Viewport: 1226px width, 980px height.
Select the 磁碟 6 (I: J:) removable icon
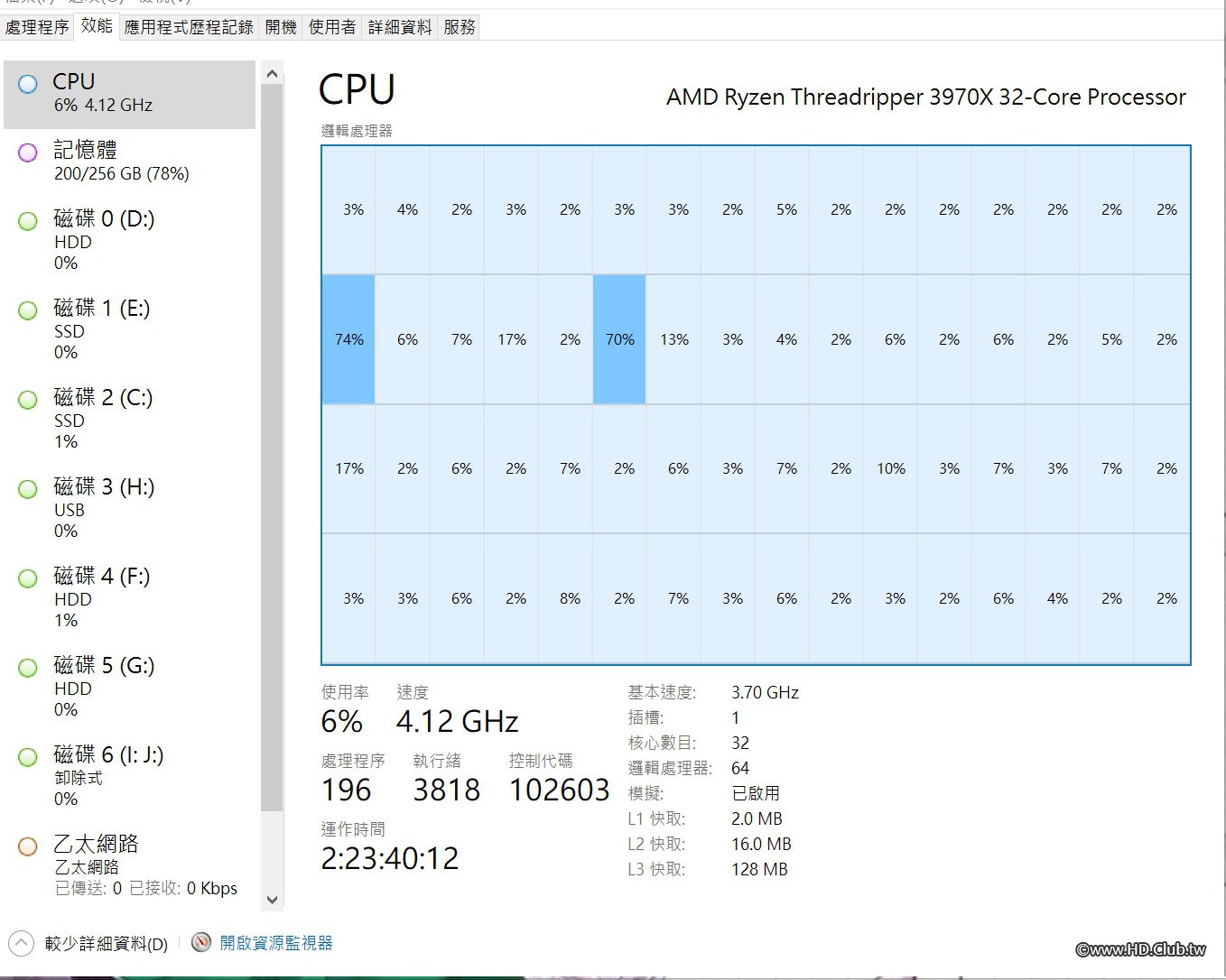pos(28,757)
